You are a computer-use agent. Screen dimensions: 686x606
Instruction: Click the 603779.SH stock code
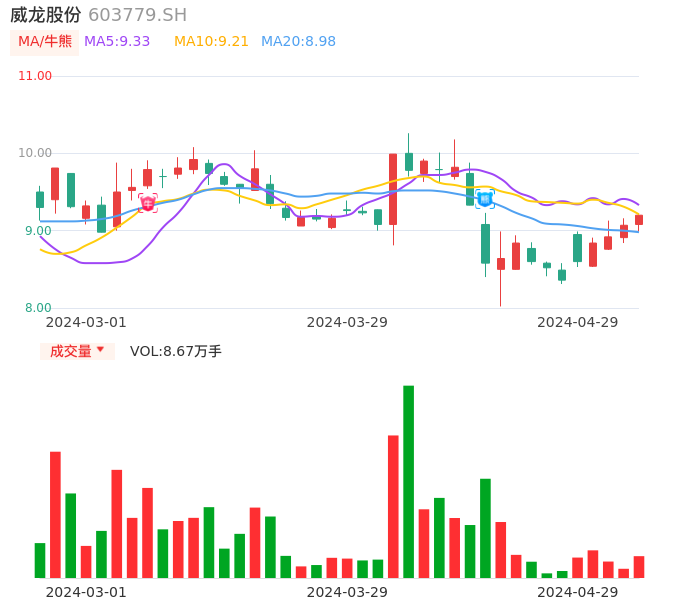pos(137,15)
